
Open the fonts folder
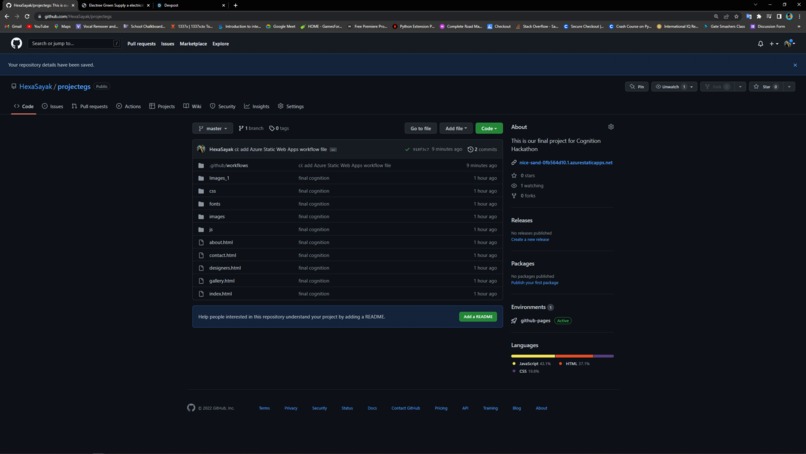(x=214, y=204)
